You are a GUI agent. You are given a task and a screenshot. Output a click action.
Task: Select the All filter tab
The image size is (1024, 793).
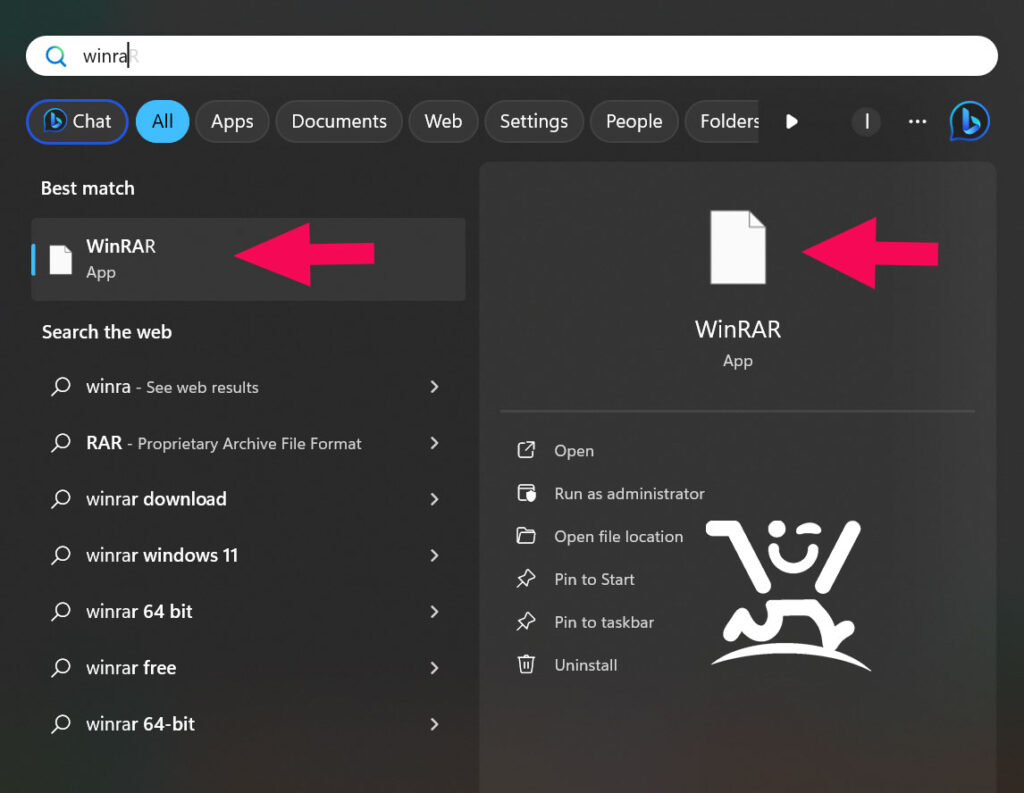pos(163,121)
